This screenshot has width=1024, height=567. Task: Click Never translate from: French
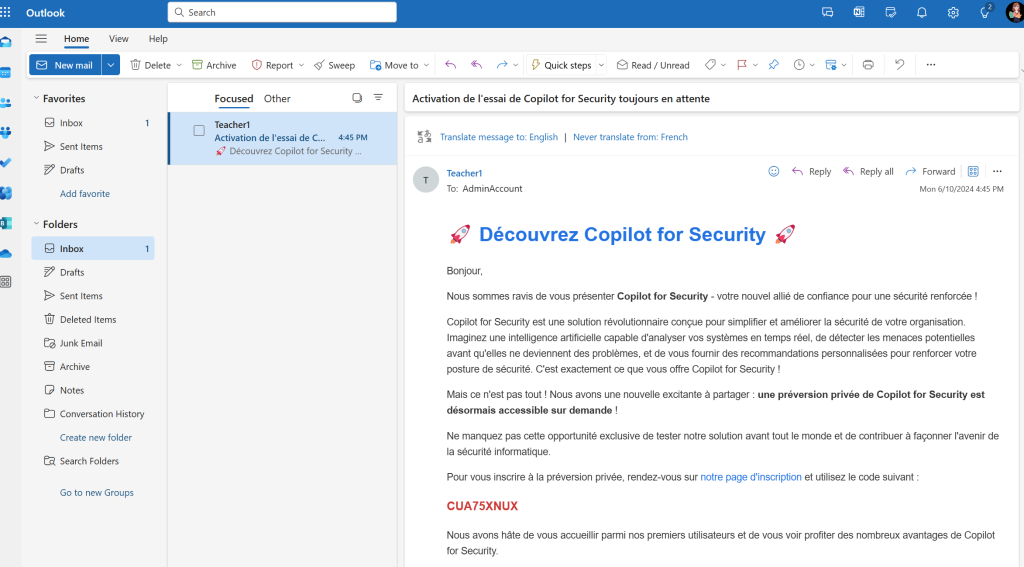click(630, 137)
